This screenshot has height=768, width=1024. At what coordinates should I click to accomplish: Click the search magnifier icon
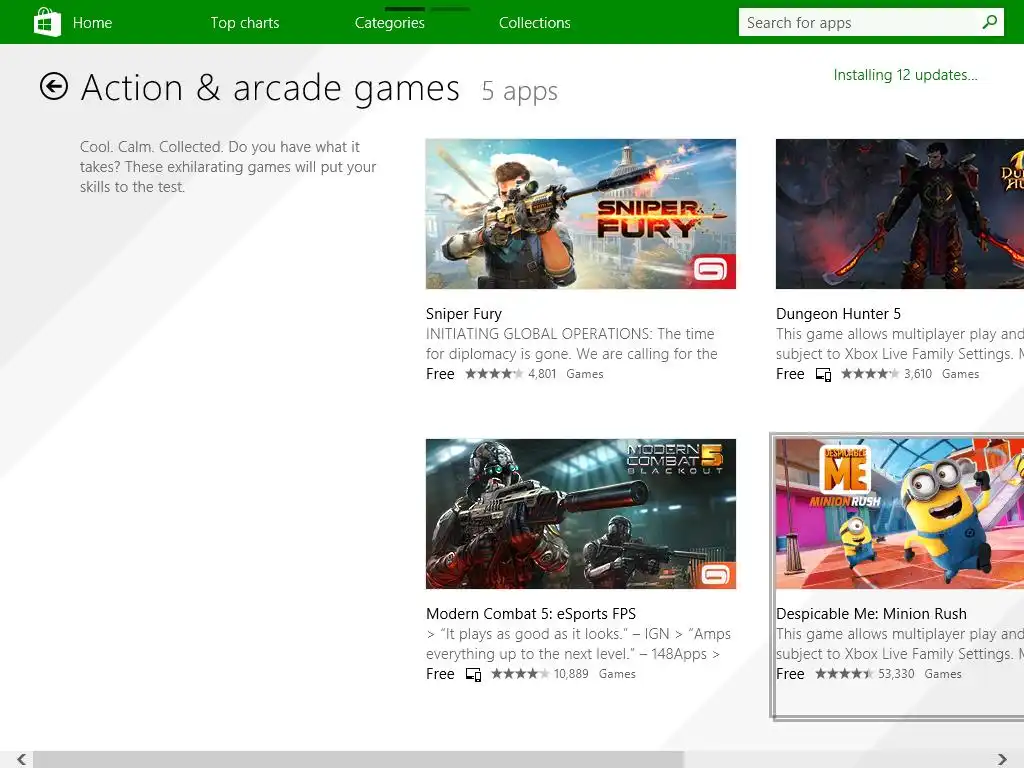[989, 22]
